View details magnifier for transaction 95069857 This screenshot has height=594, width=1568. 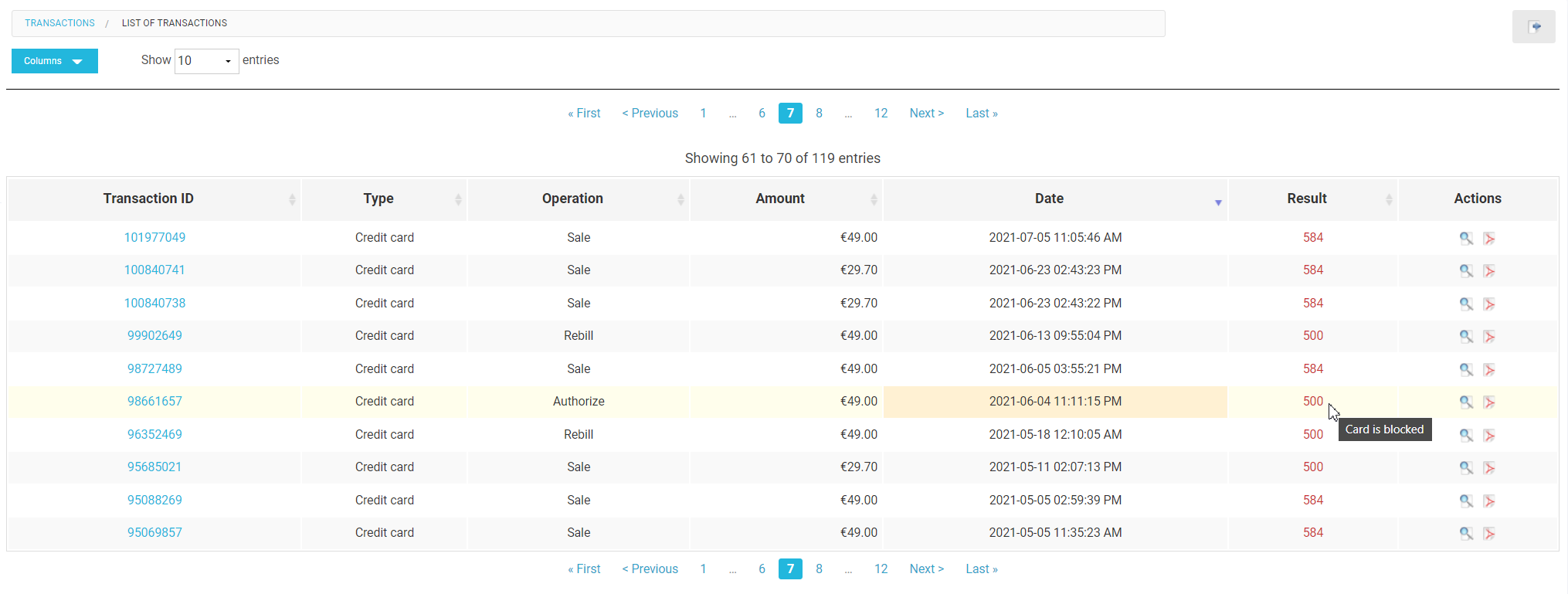click(x=1465, y=534)
